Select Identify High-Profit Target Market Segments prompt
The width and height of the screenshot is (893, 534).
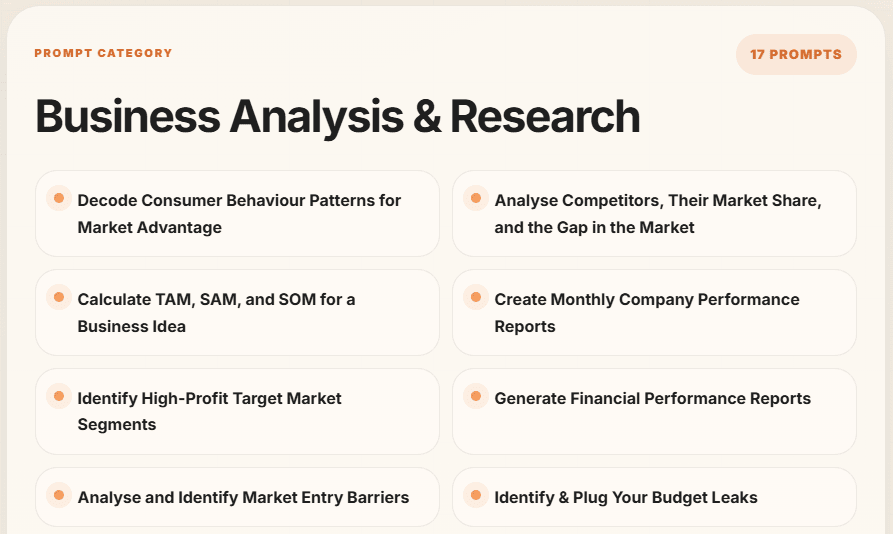click(209, 411)
